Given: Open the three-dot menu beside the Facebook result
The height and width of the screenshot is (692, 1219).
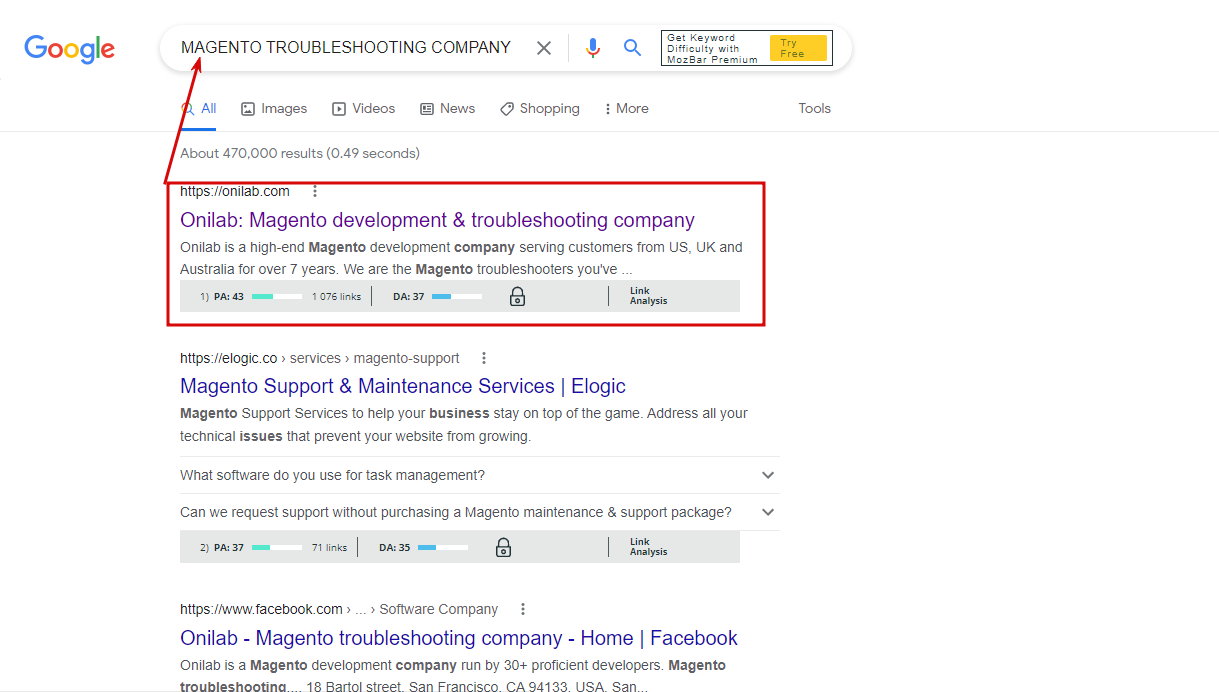Looking at the screenshot, I should tap(522, 609).
